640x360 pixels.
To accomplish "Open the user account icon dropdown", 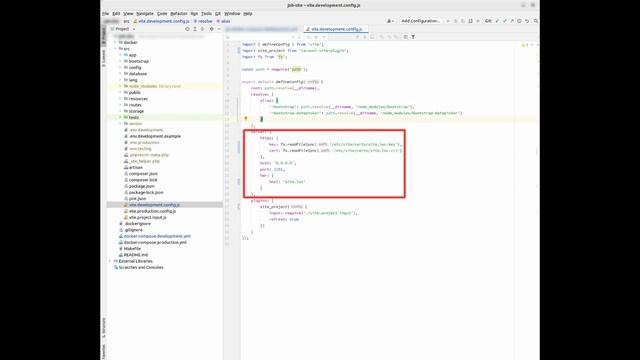I will click(390, 21).
